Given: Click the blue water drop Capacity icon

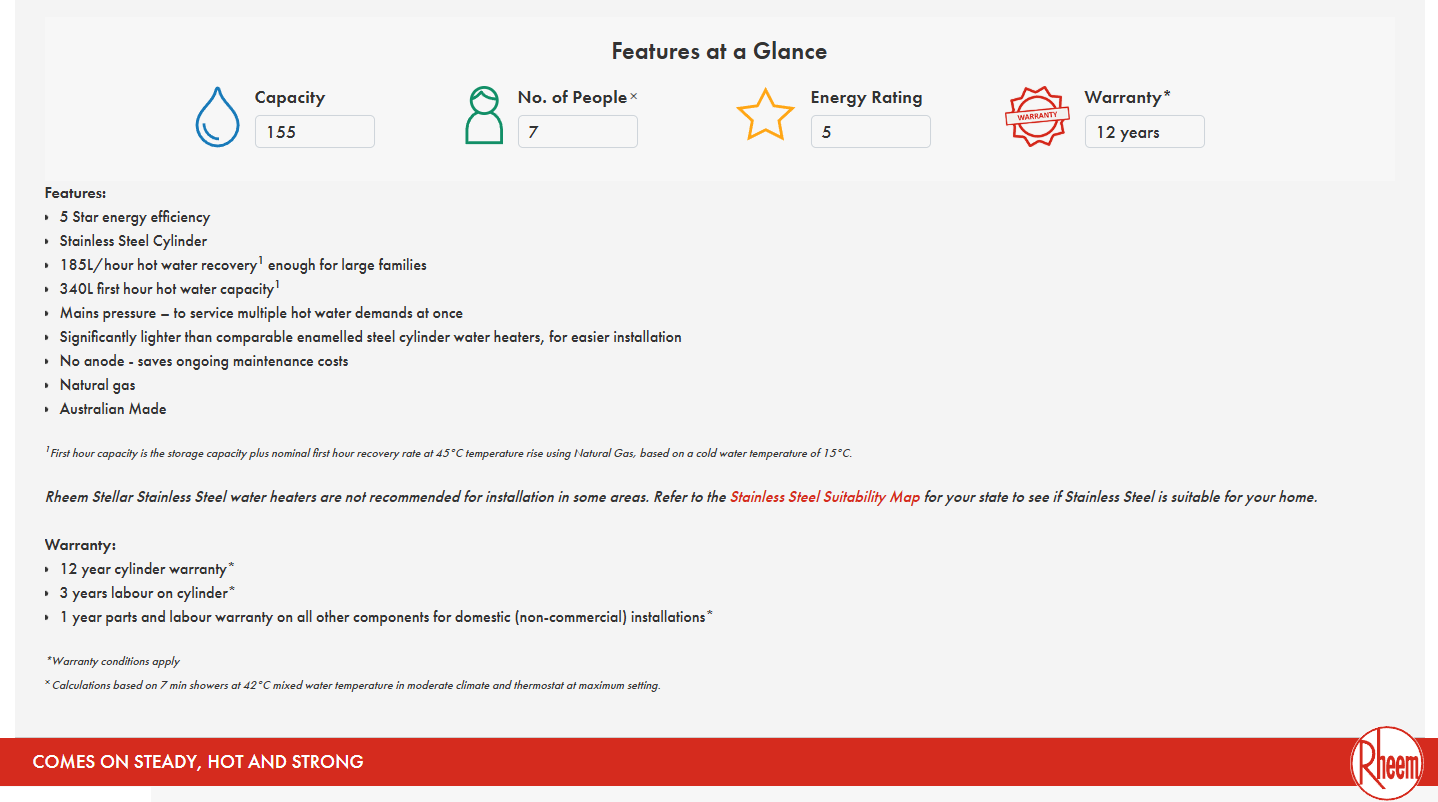Looking at the screenshot, I should 217,117.
